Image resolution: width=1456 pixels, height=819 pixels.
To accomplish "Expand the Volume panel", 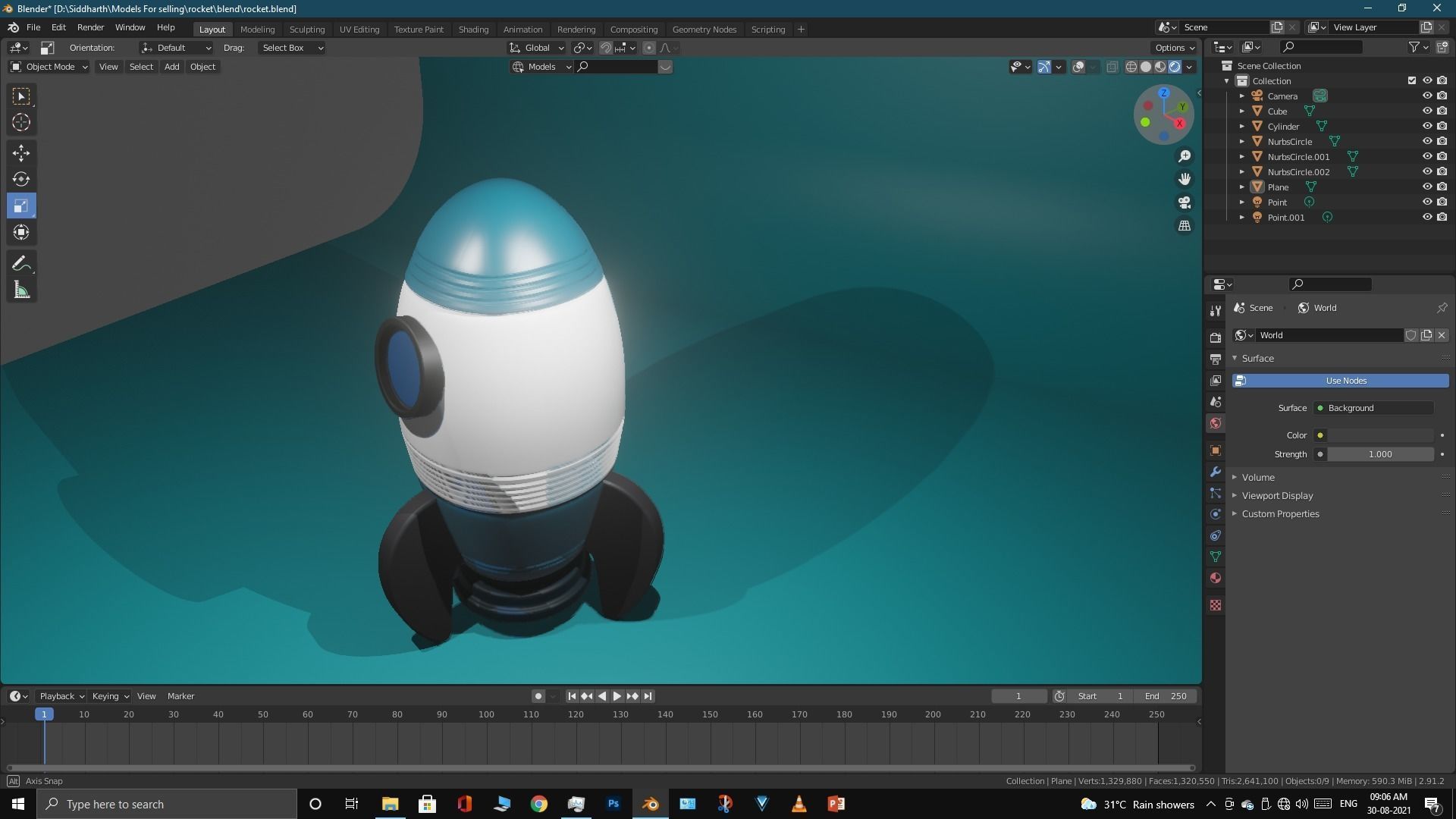I will (1258, 477).
